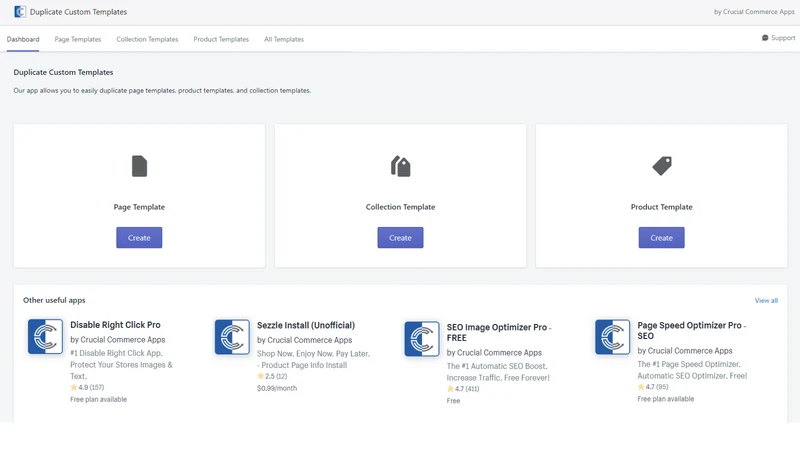Click the star rating icon for Disable Right Click Pro
The width and height of the screenshot is (800, 450).
(73, 387)
